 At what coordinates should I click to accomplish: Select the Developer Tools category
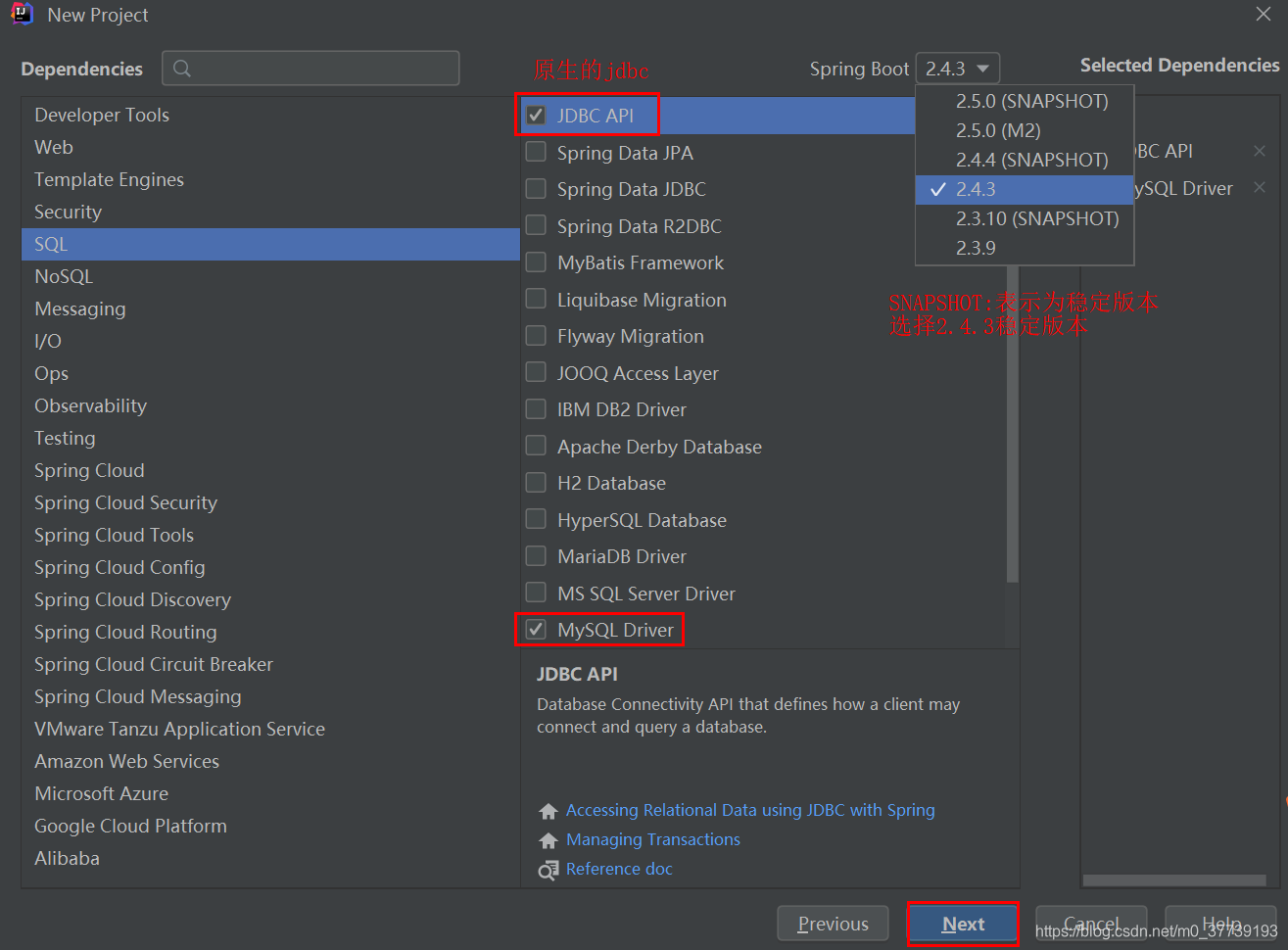pos(270,115)
